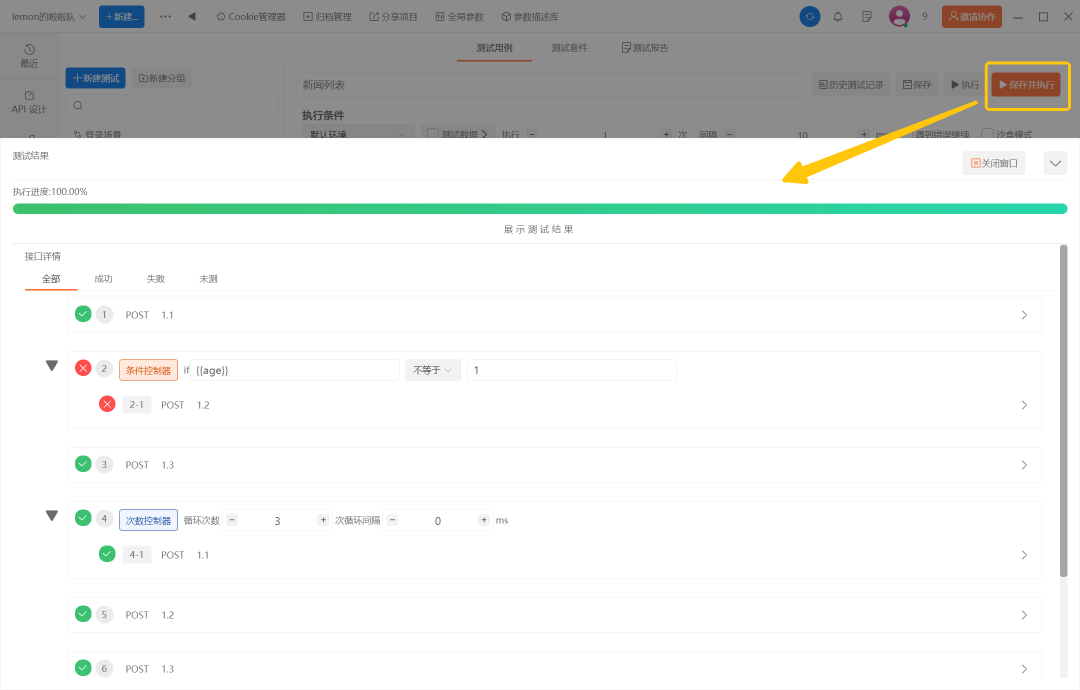Open 归档管理
Viewport: 1080px width, 690px height.
(327, 17)
